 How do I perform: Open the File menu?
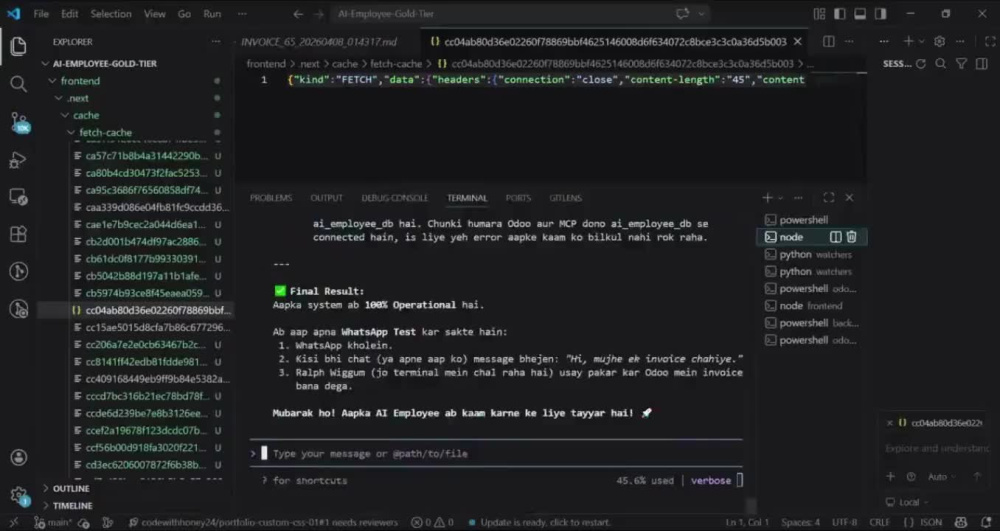click(41, 13)
